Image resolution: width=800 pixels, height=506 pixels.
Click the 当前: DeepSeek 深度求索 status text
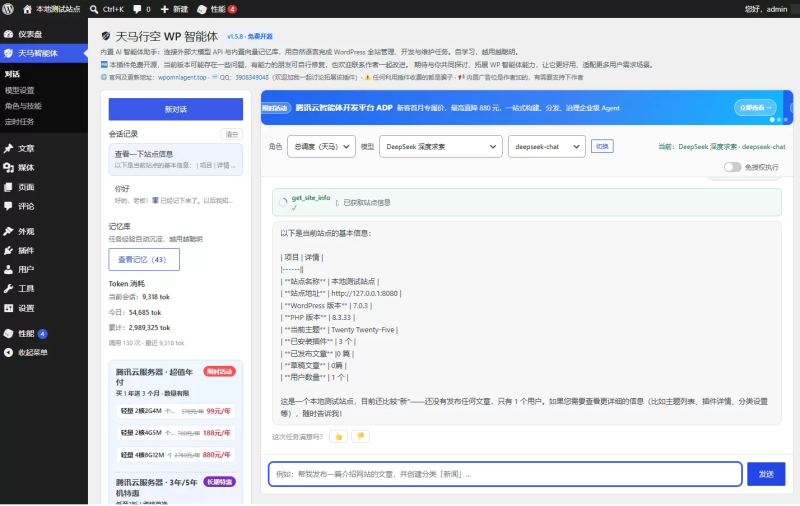coord(721,147)
